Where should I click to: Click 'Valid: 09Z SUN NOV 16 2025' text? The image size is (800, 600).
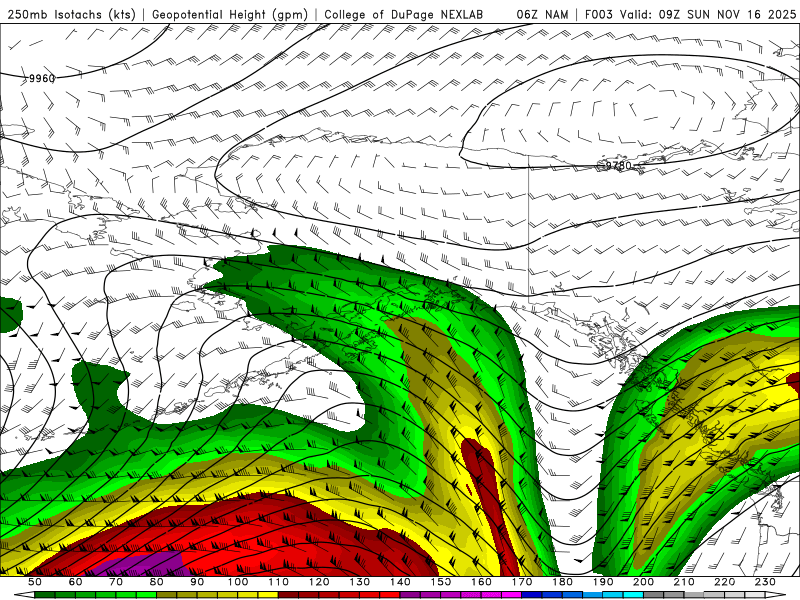pyautogui.click(x=708, y=15)
